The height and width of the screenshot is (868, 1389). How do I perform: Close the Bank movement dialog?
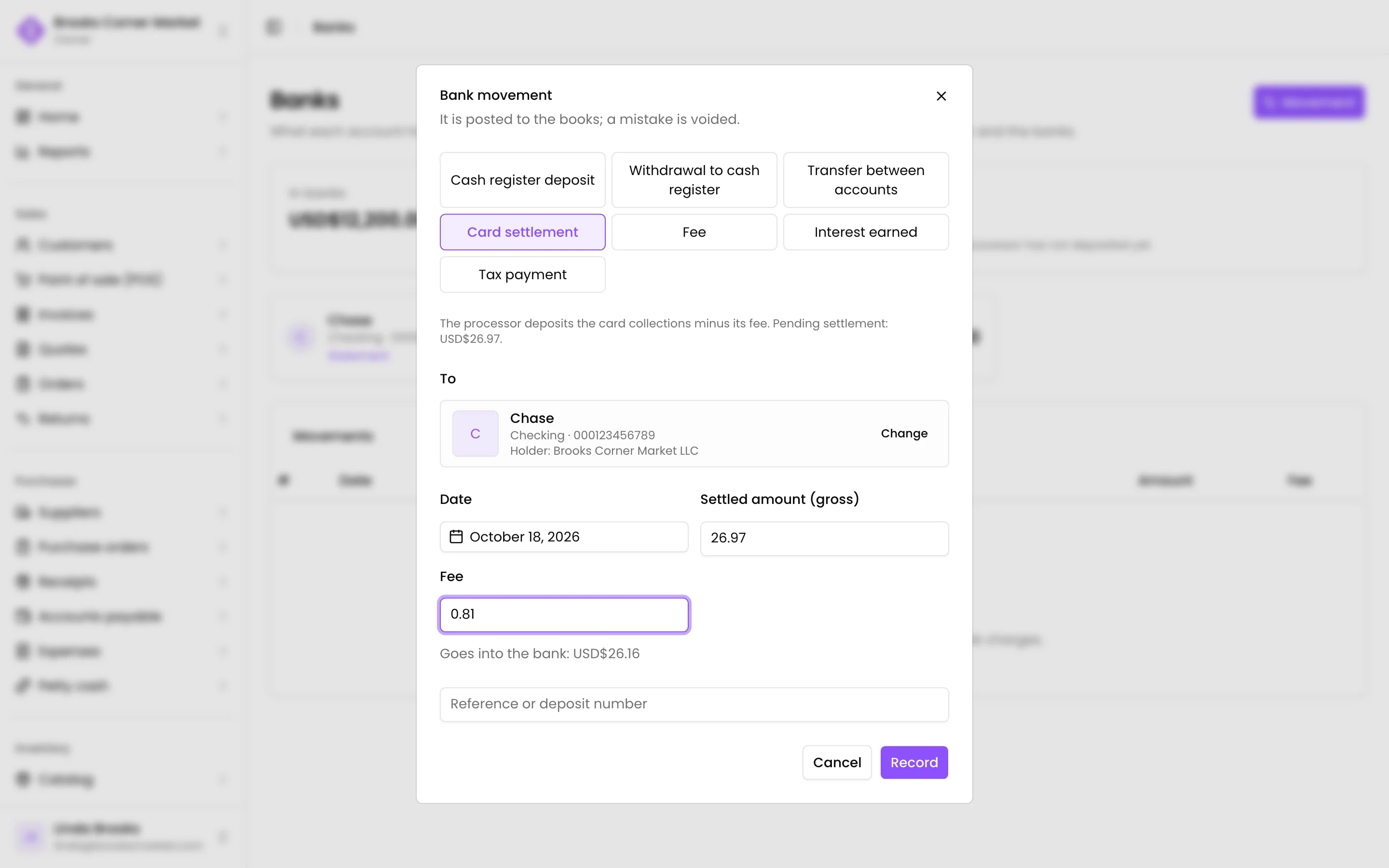[941, 96]
